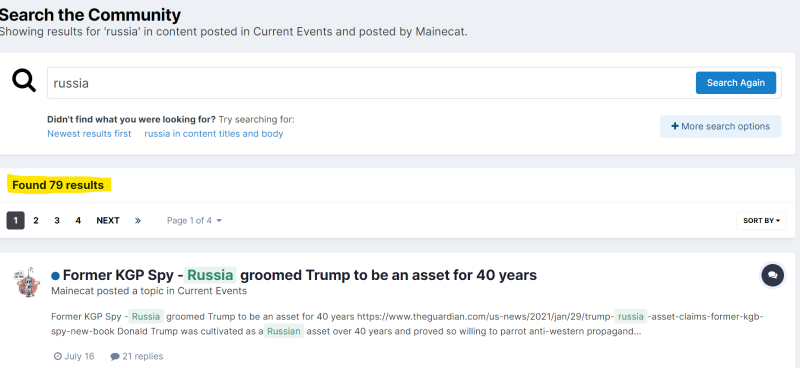
Task: Expand More search options panel
Action: (720, 126)
